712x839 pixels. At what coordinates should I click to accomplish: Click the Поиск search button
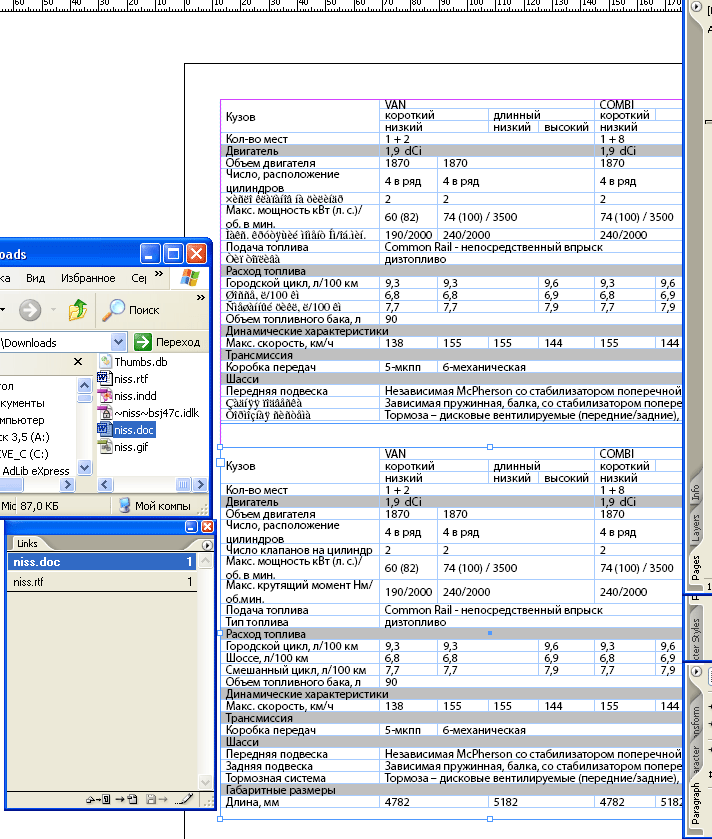[x=131, y=310]
